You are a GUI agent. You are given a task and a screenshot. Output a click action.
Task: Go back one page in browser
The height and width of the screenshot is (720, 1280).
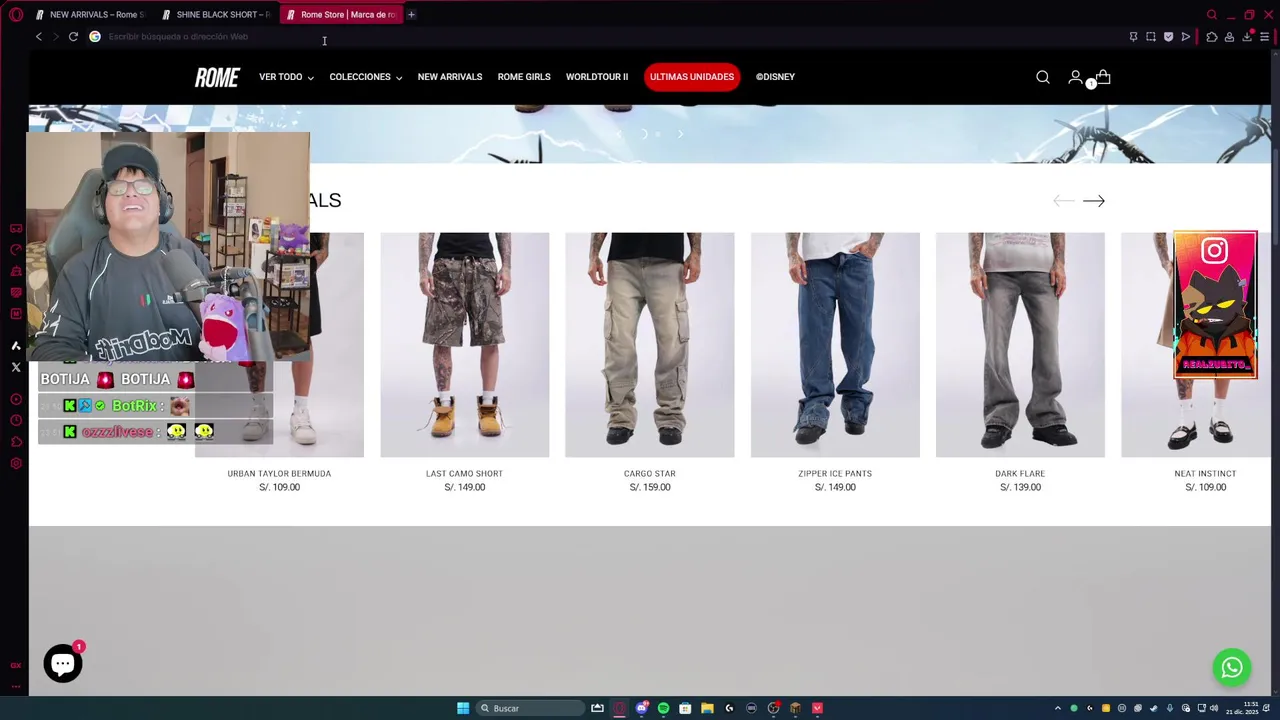[38, 37]
